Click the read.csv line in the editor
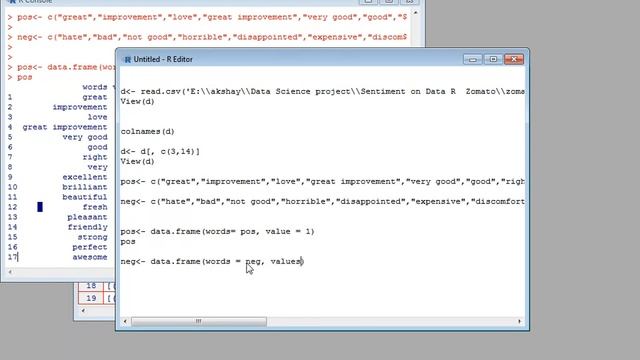This screenshot has height=360, width=640. (322, 91)
